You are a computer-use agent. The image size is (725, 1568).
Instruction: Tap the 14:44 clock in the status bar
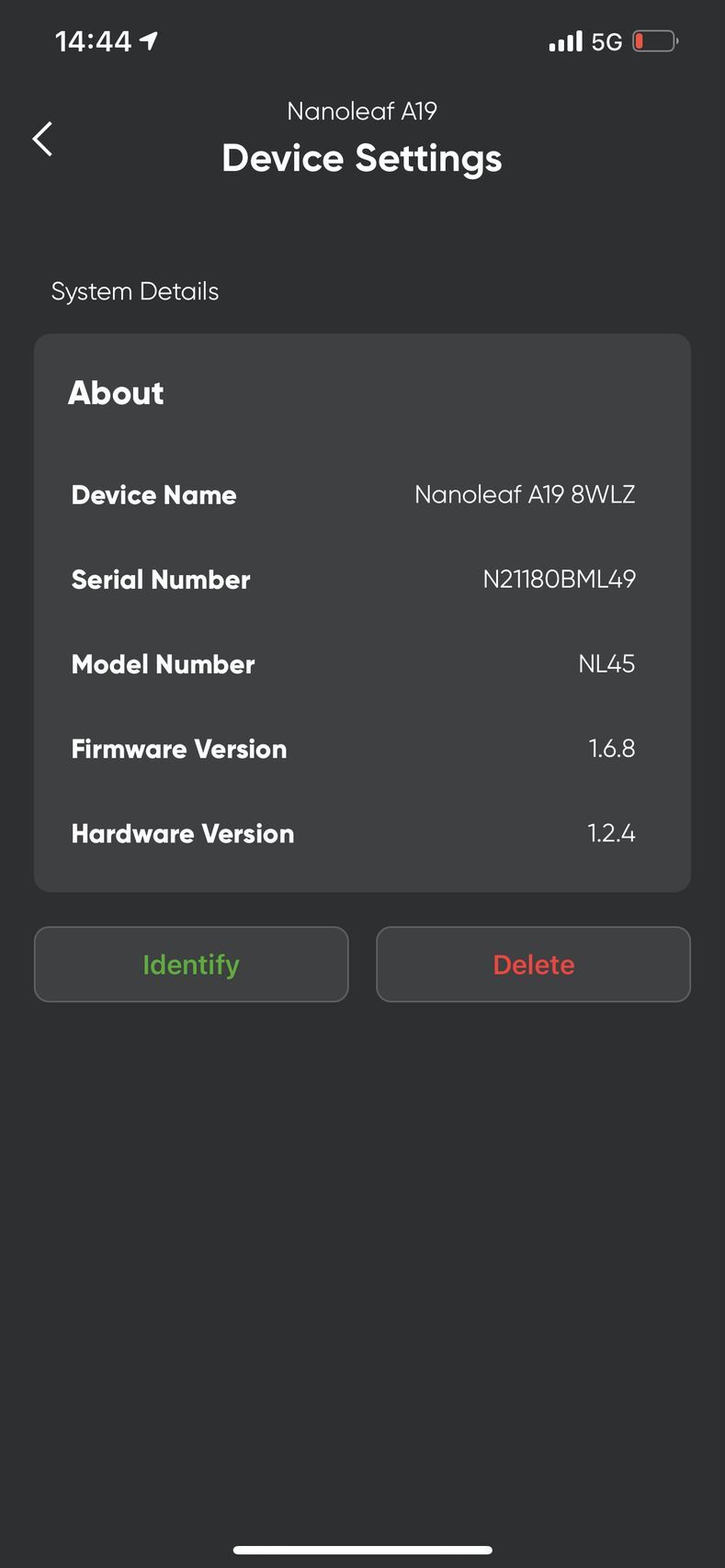(x=93, y=41)
